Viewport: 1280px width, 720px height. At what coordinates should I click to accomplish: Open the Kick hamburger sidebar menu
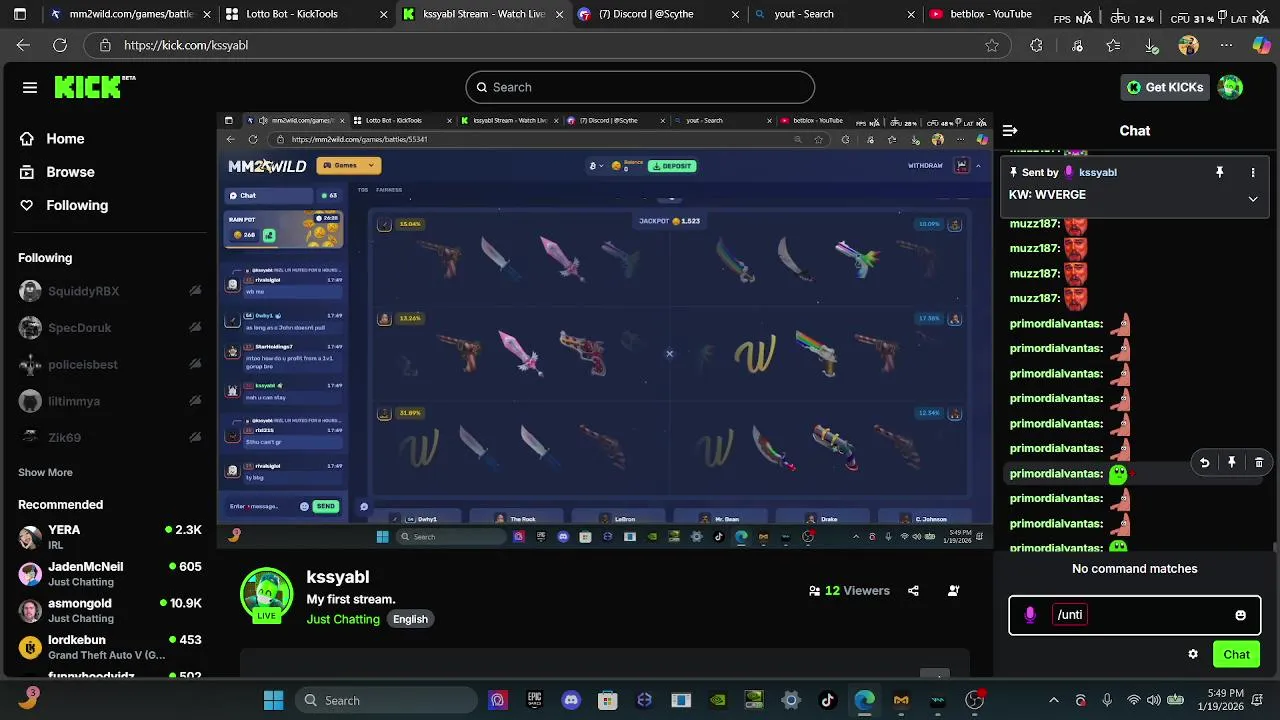(x=30, y=87)
